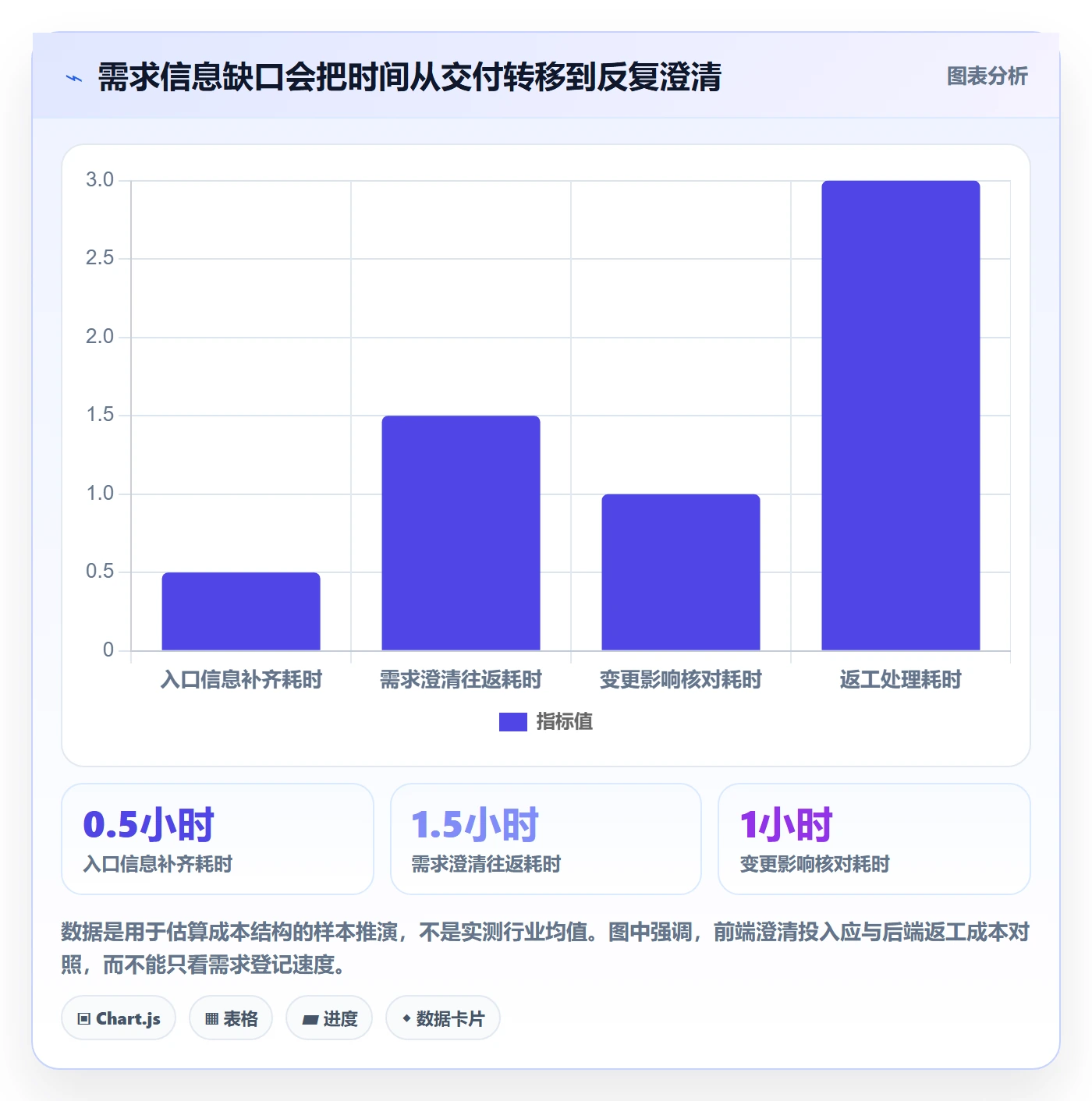Click the 指标值 legend label
1092x1101 pixels.
565,722
